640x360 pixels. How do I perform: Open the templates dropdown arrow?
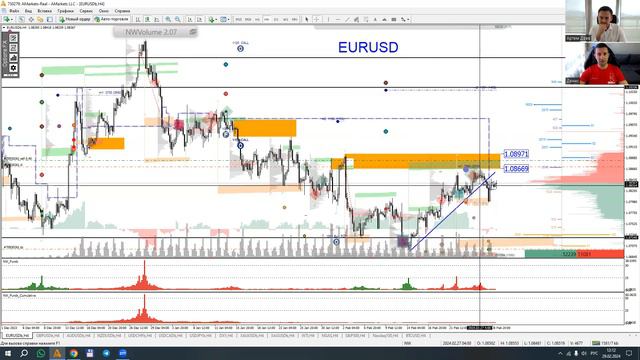pos(229,19)
